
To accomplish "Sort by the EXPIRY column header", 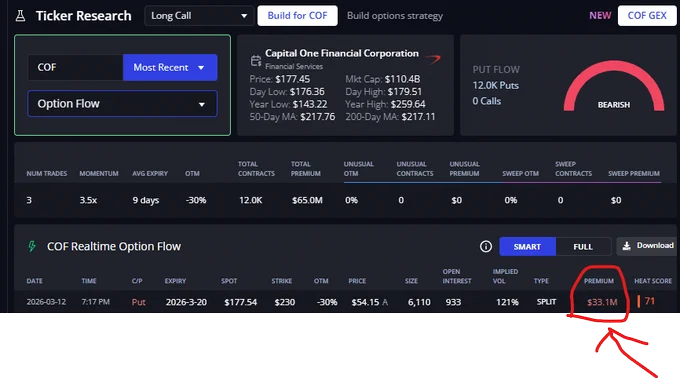I will [175, 281].
